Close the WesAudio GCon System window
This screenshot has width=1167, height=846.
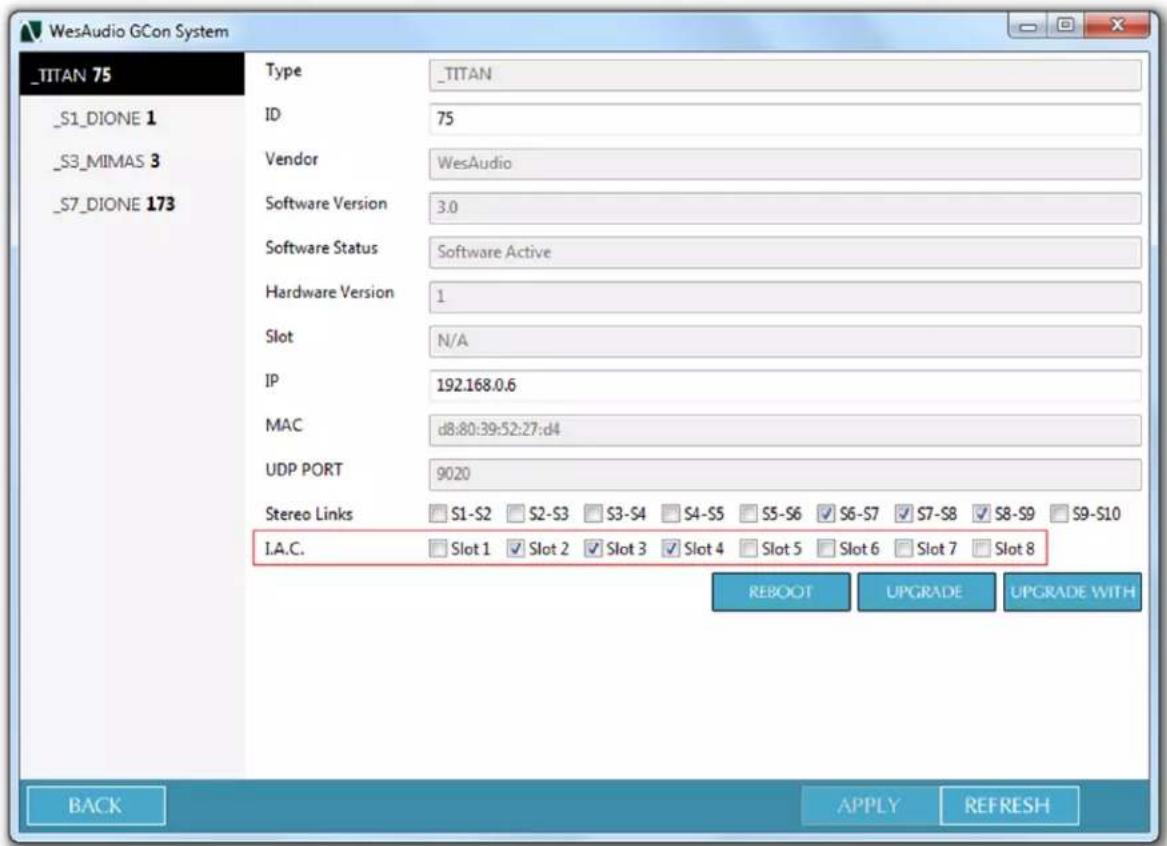[1117, 26]
